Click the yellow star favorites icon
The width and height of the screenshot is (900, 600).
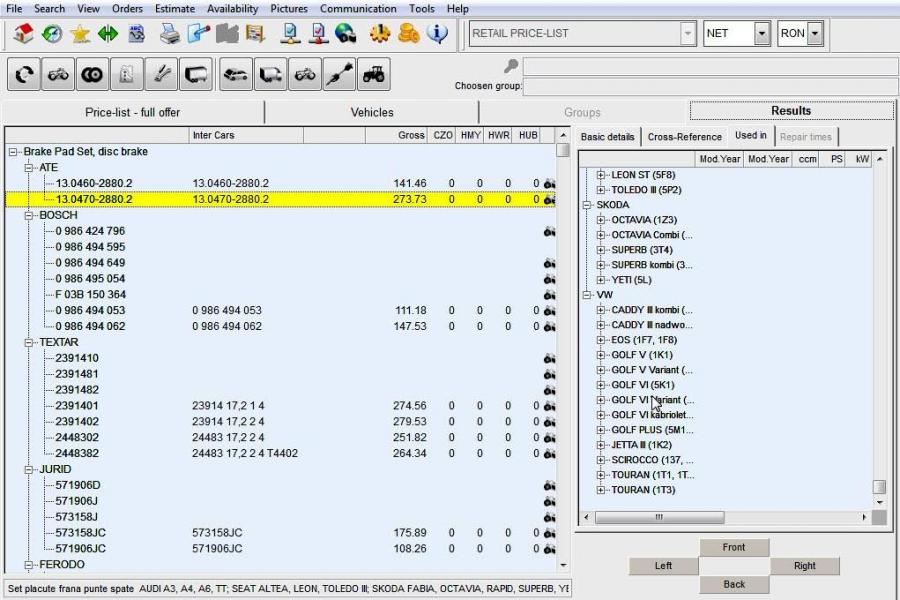pyautogui.click(x=80, y=34)
